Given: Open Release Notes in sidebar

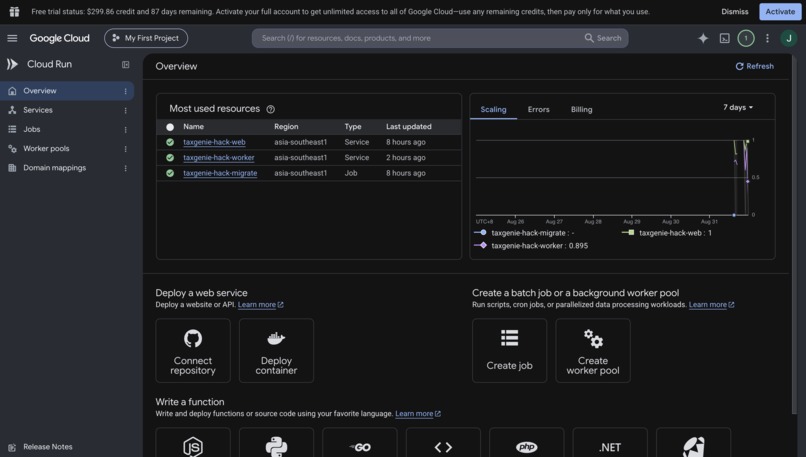Looking at the screenshot, I should pyautogui.click(x=48, y=447).
